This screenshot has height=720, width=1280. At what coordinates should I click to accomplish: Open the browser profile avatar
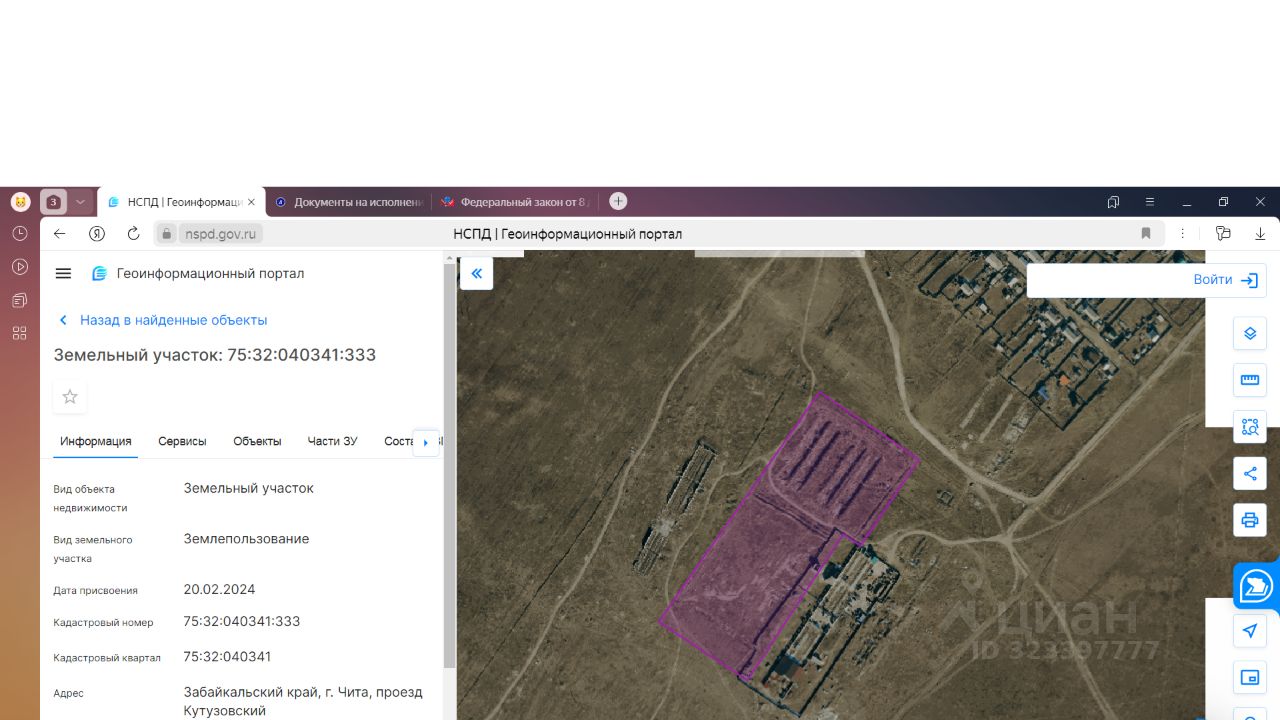(20, 202)
